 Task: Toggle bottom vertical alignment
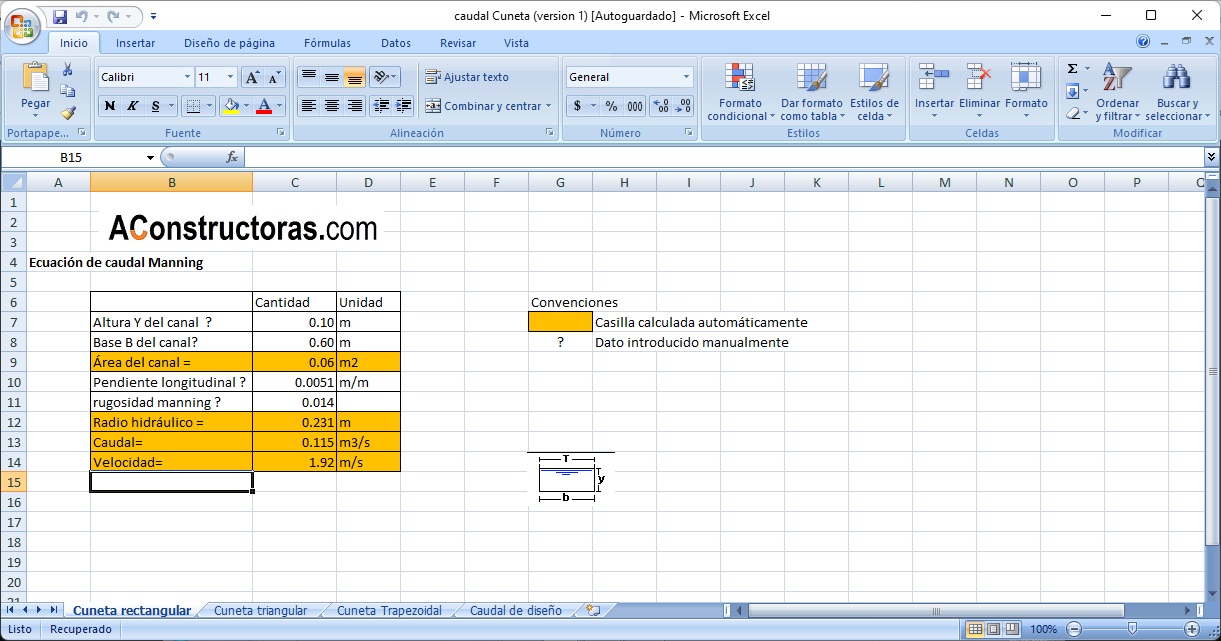click(x=355, y=77)
